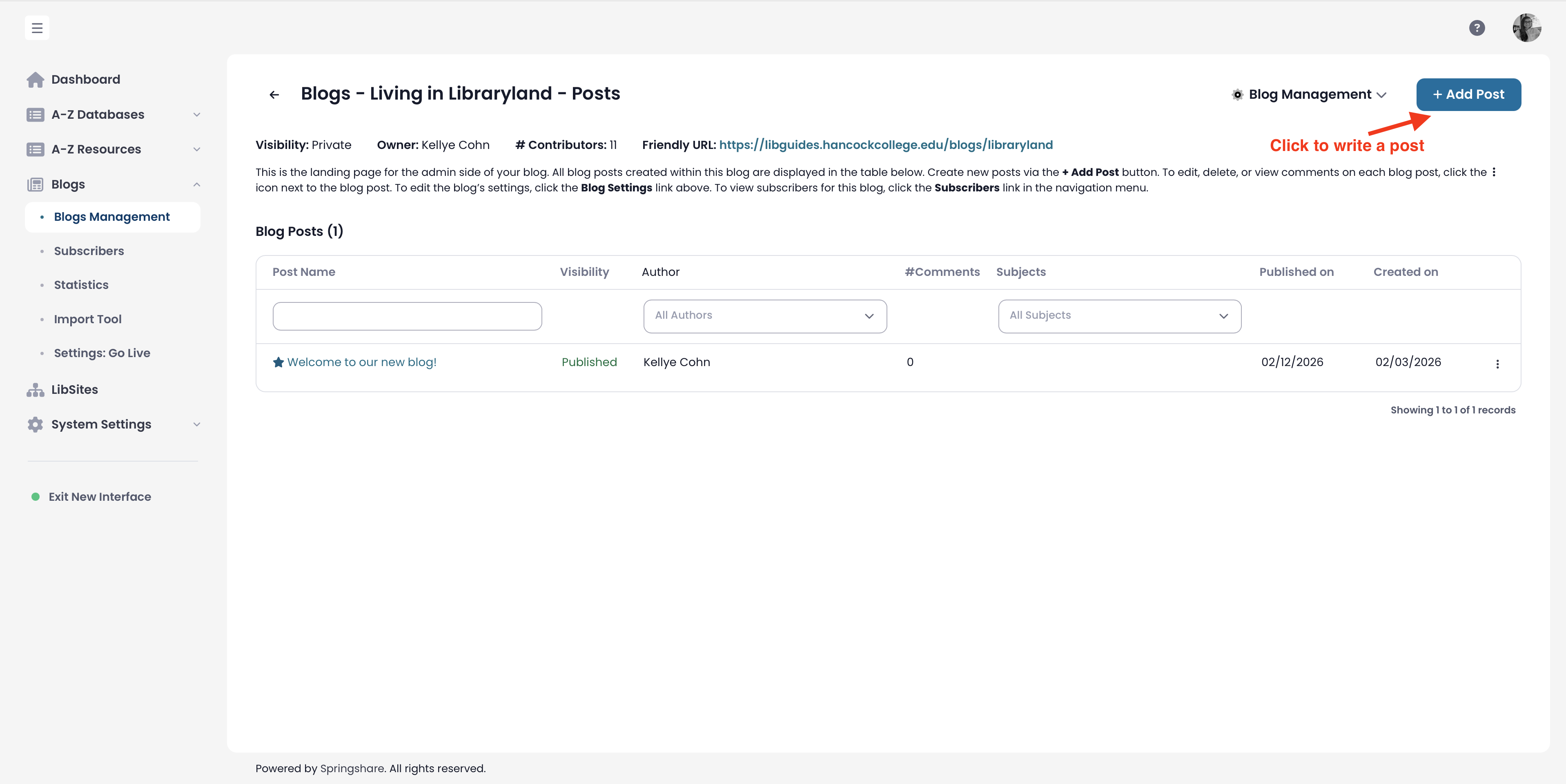This screenshot has height=784, width=1566.
Task: Click the 02/03/2026 created date
Action: coord(1408,362)
